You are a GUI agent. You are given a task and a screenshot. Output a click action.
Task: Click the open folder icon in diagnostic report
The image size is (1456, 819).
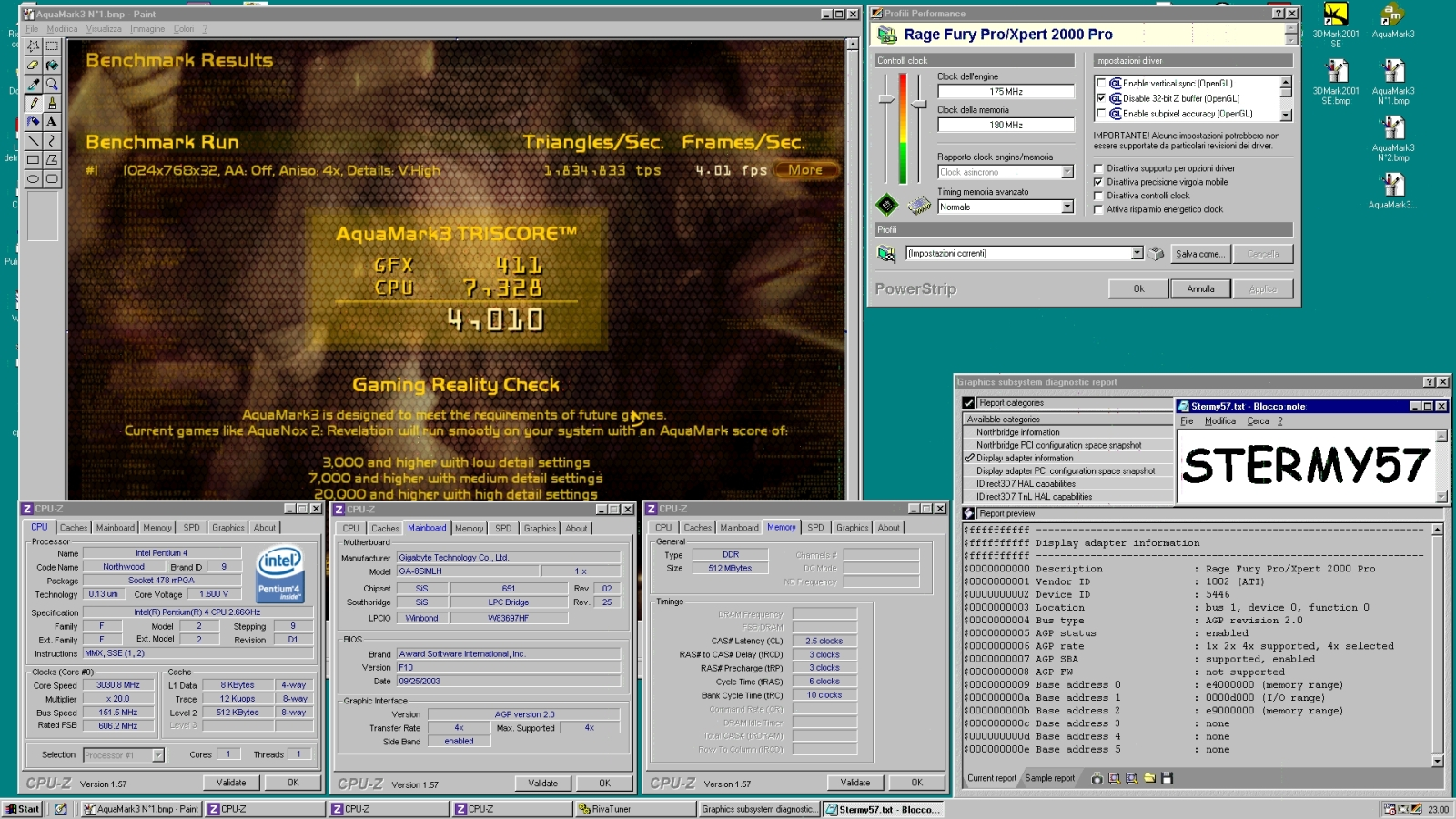(1149, 778)
